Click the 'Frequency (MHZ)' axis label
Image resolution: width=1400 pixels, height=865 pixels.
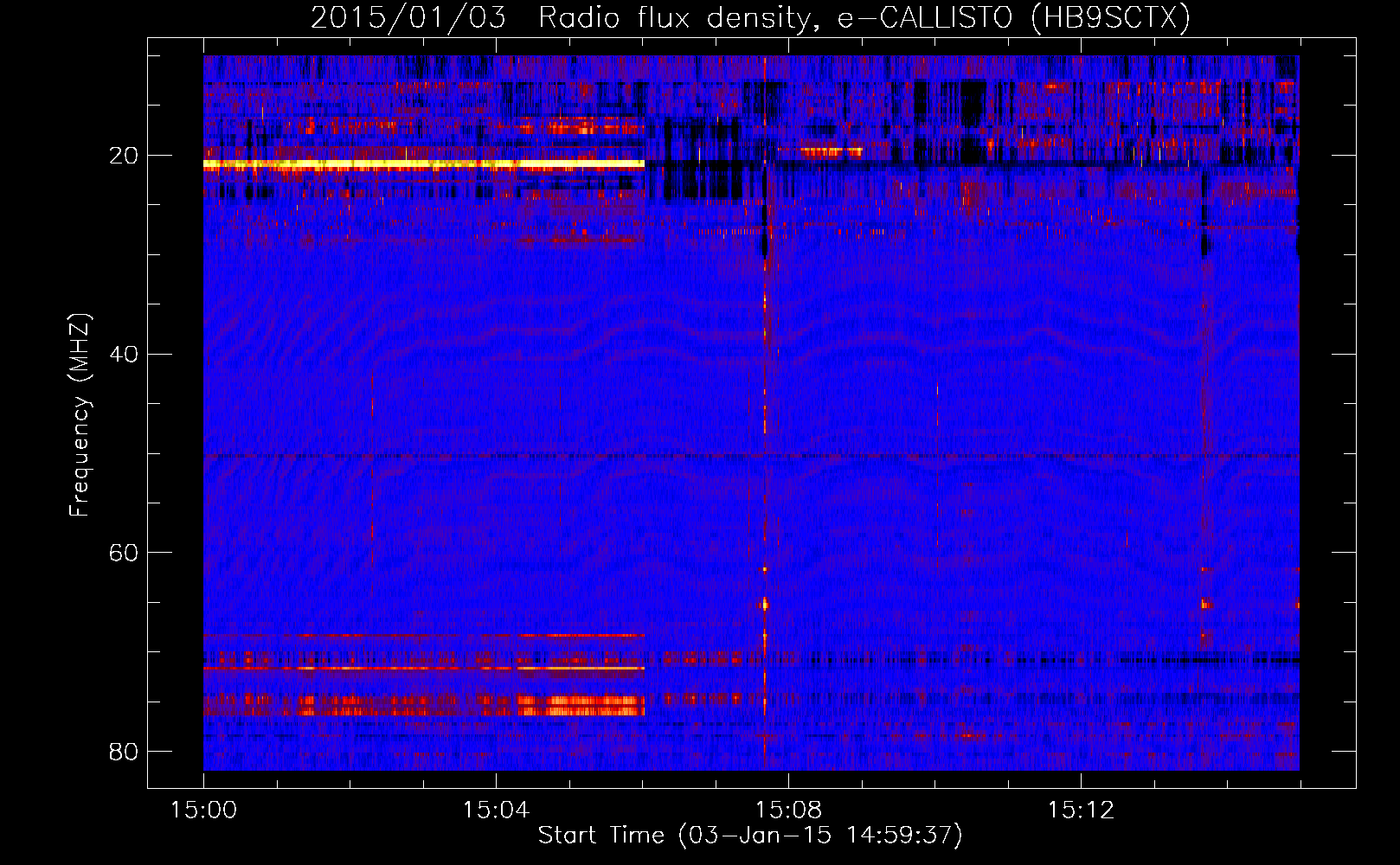pos(80,415)
